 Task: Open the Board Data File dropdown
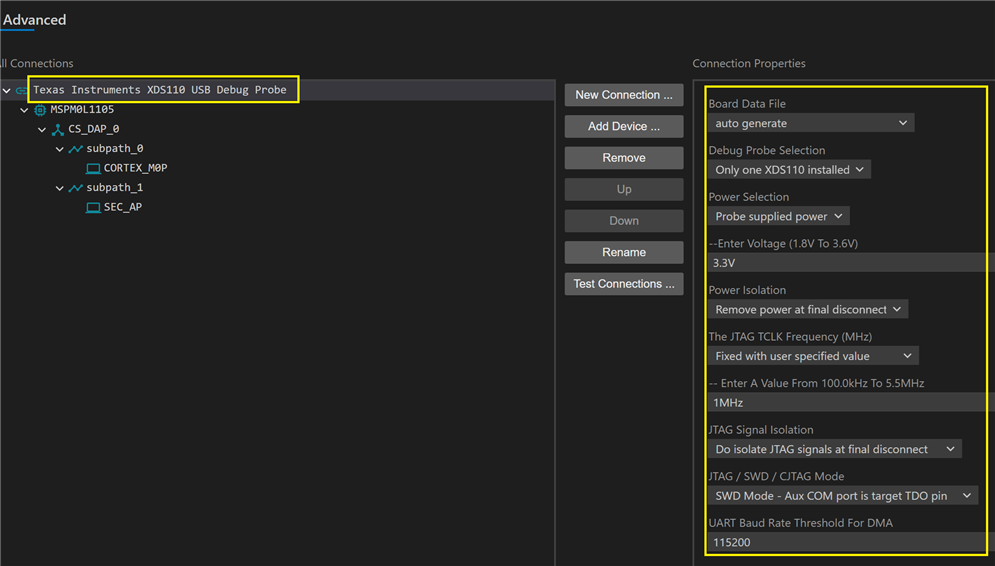click(x=811, y=123)
